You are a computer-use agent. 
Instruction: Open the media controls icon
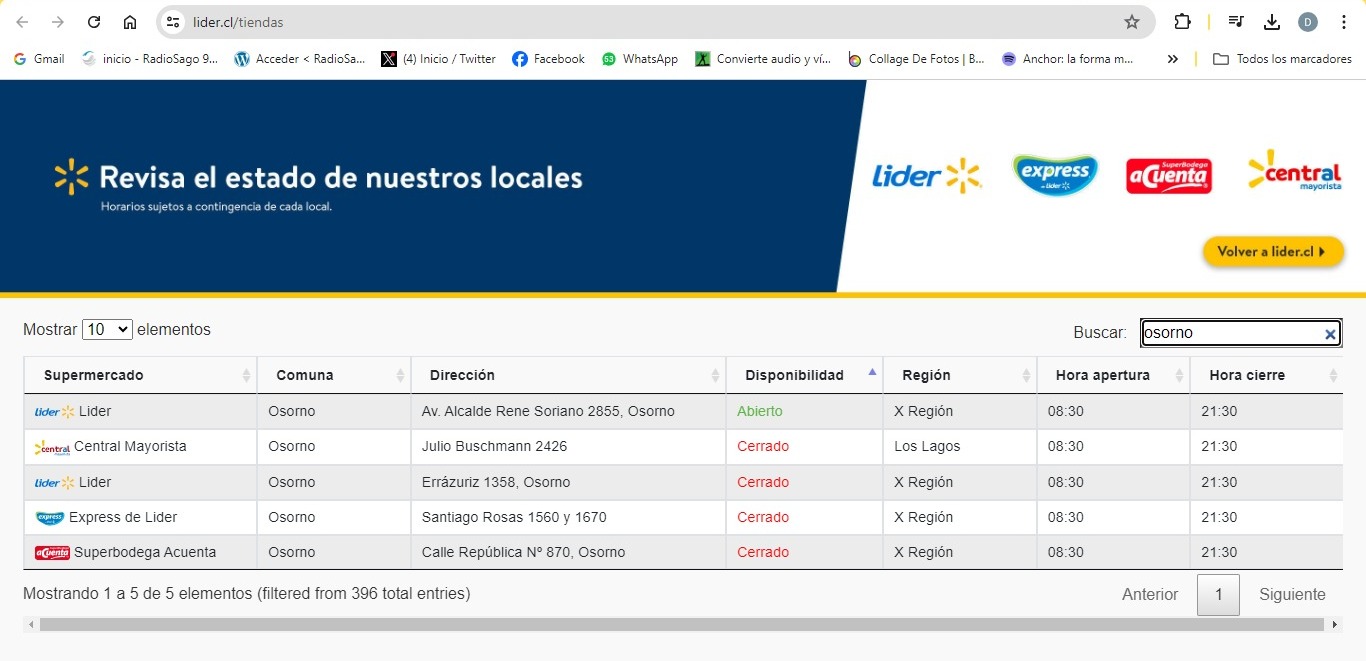click(x=1236, y=22)
